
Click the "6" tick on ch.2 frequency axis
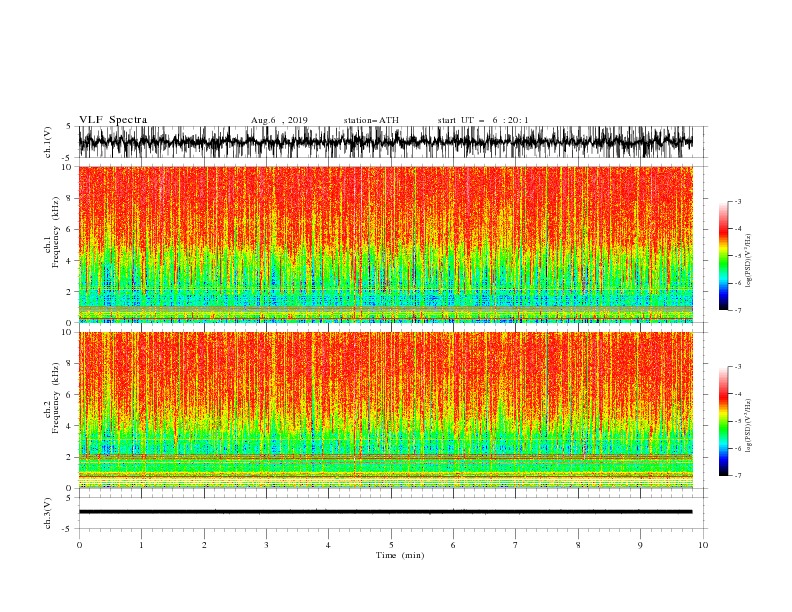[x=70, y=395]
